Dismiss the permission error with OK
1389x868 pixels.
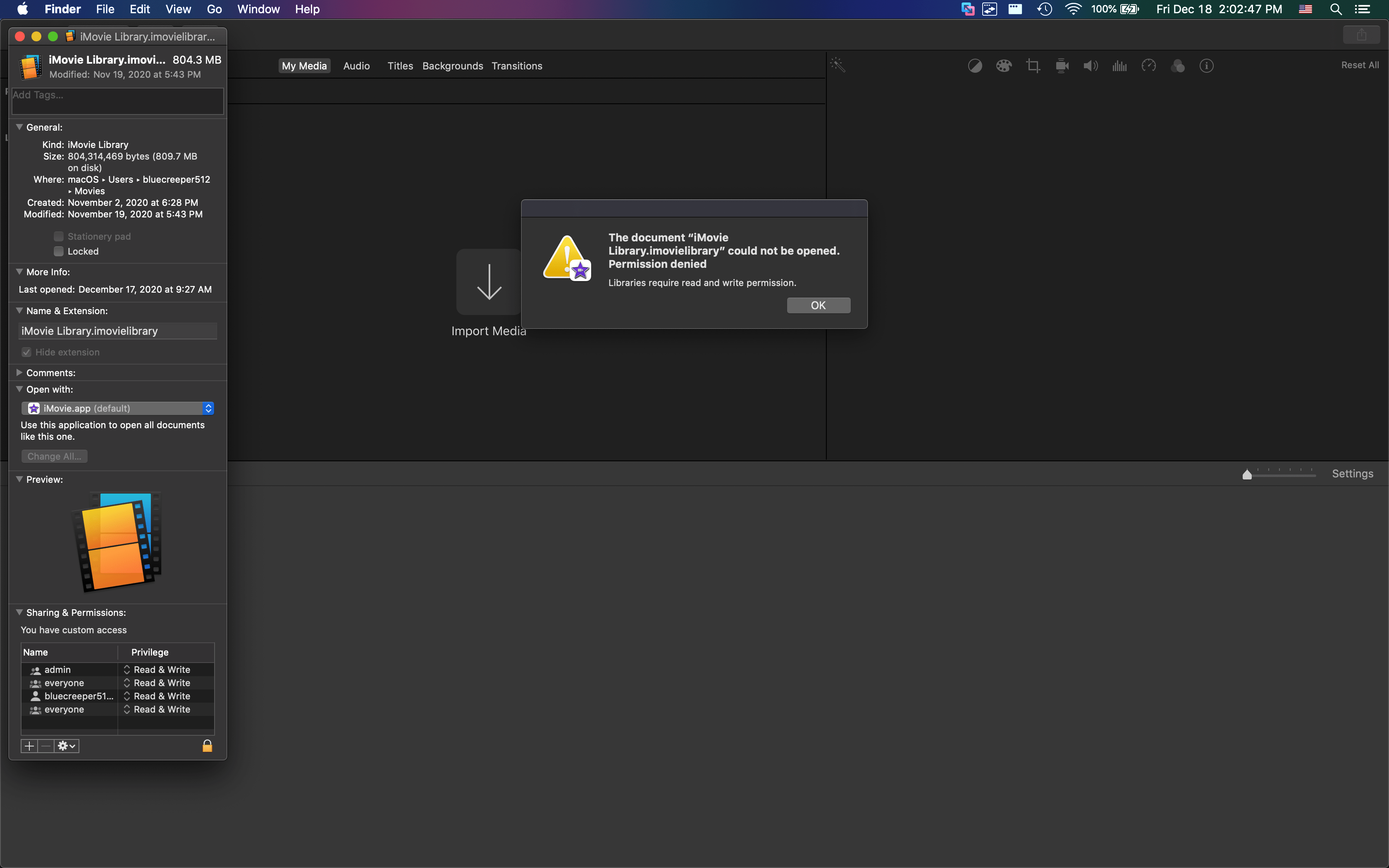coord(819,305)
